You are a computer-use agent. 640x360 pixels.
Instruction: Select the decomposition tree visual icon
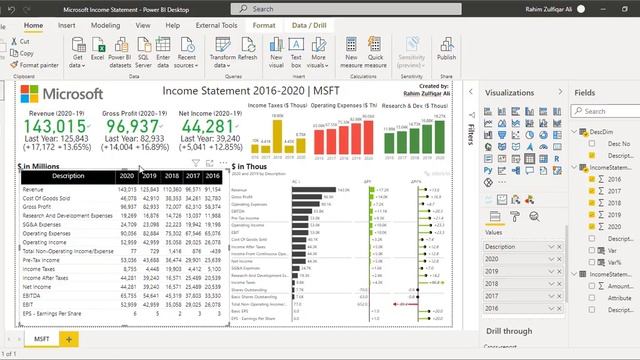[x=516, y=171]
